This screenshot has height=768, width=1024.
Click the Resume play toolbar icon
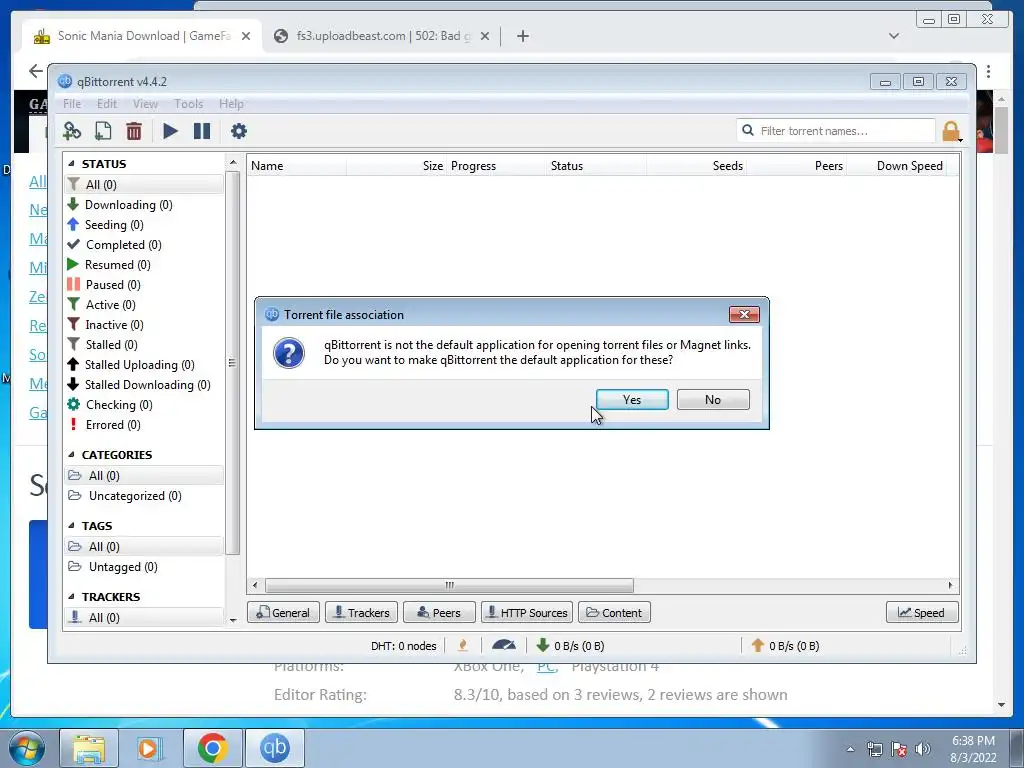[x=170, y=131]
